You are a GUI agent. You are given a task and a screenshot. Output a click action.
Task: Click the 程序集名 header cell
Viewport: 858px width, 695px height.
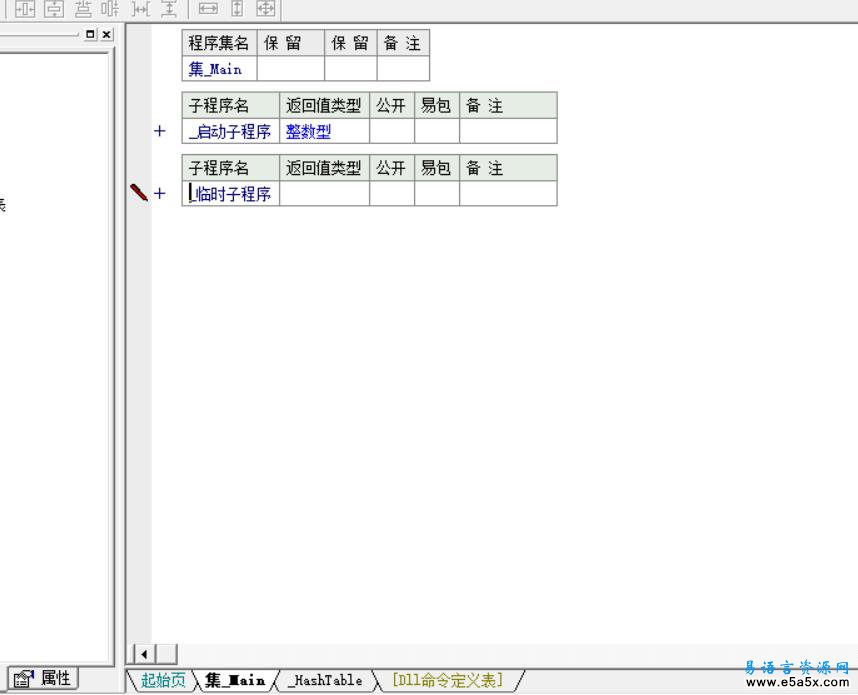[220, 43]
